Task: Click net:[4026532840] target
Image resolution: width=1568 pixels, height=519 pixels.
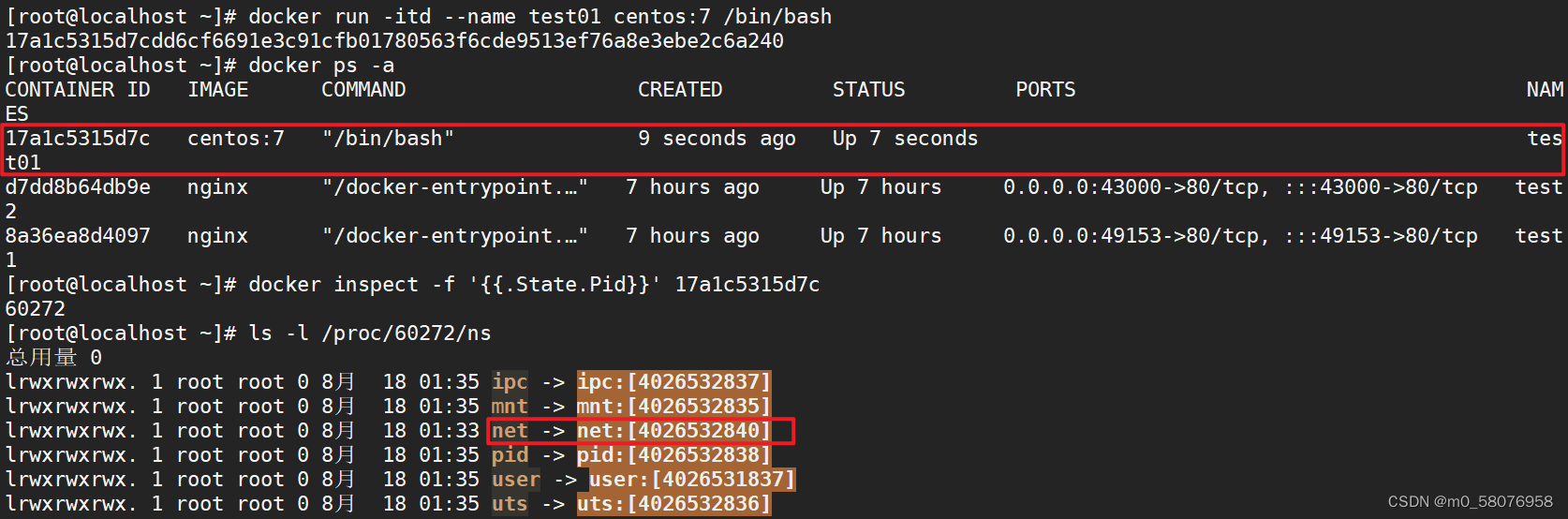Action: pos(673,431)
